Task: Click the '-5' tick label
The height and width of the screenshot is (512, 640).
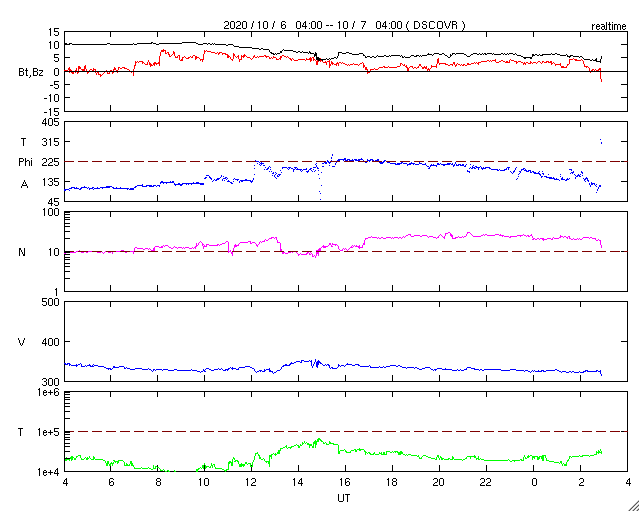Action: pyautogui.click(x=53, y=85)
